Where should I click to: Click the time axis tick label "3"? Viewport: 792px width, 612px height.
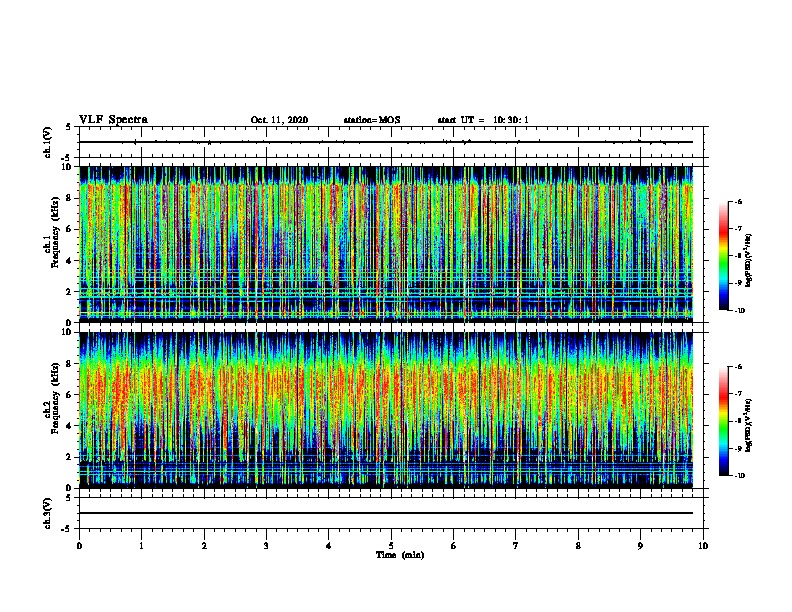click(266, 546)
